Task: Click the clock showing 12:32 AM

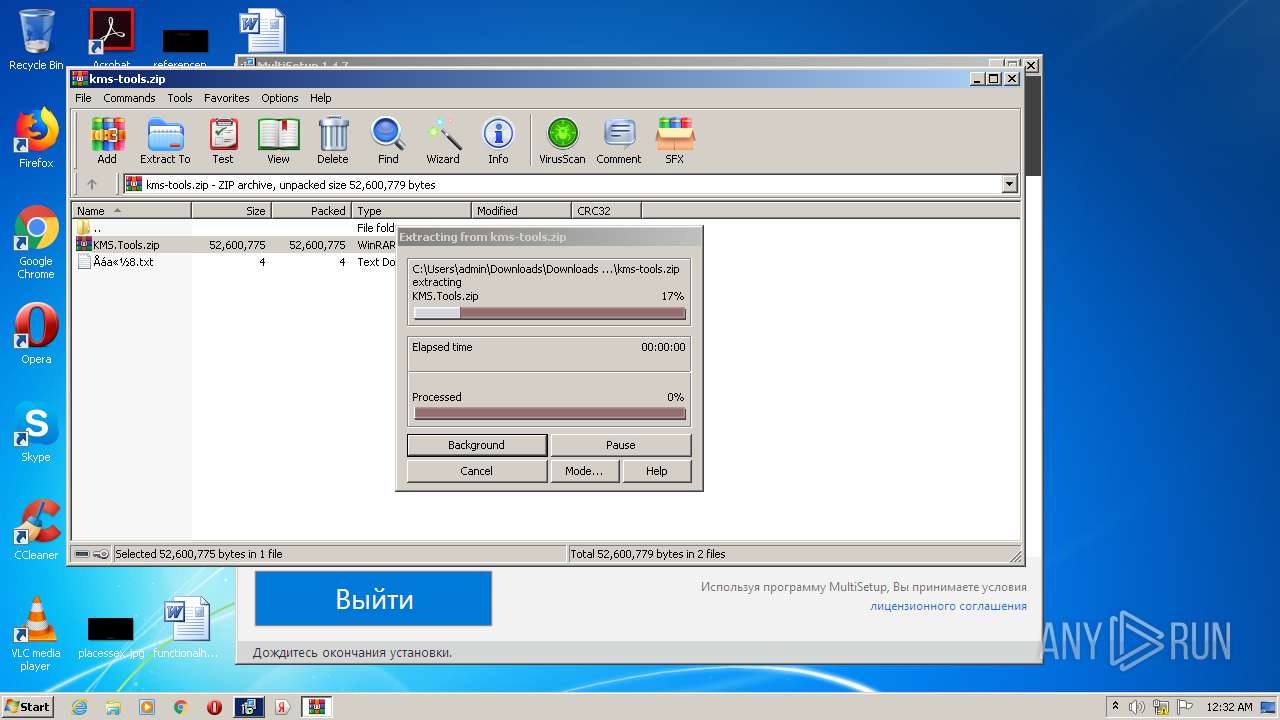Action: (1229, 707)
